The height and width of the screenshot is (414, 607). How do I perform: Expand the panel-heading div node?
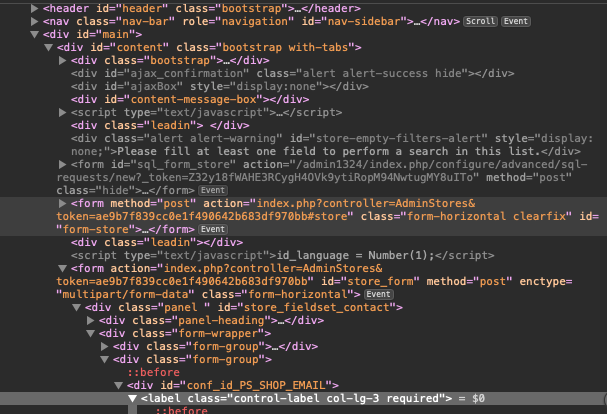[90, 320]
